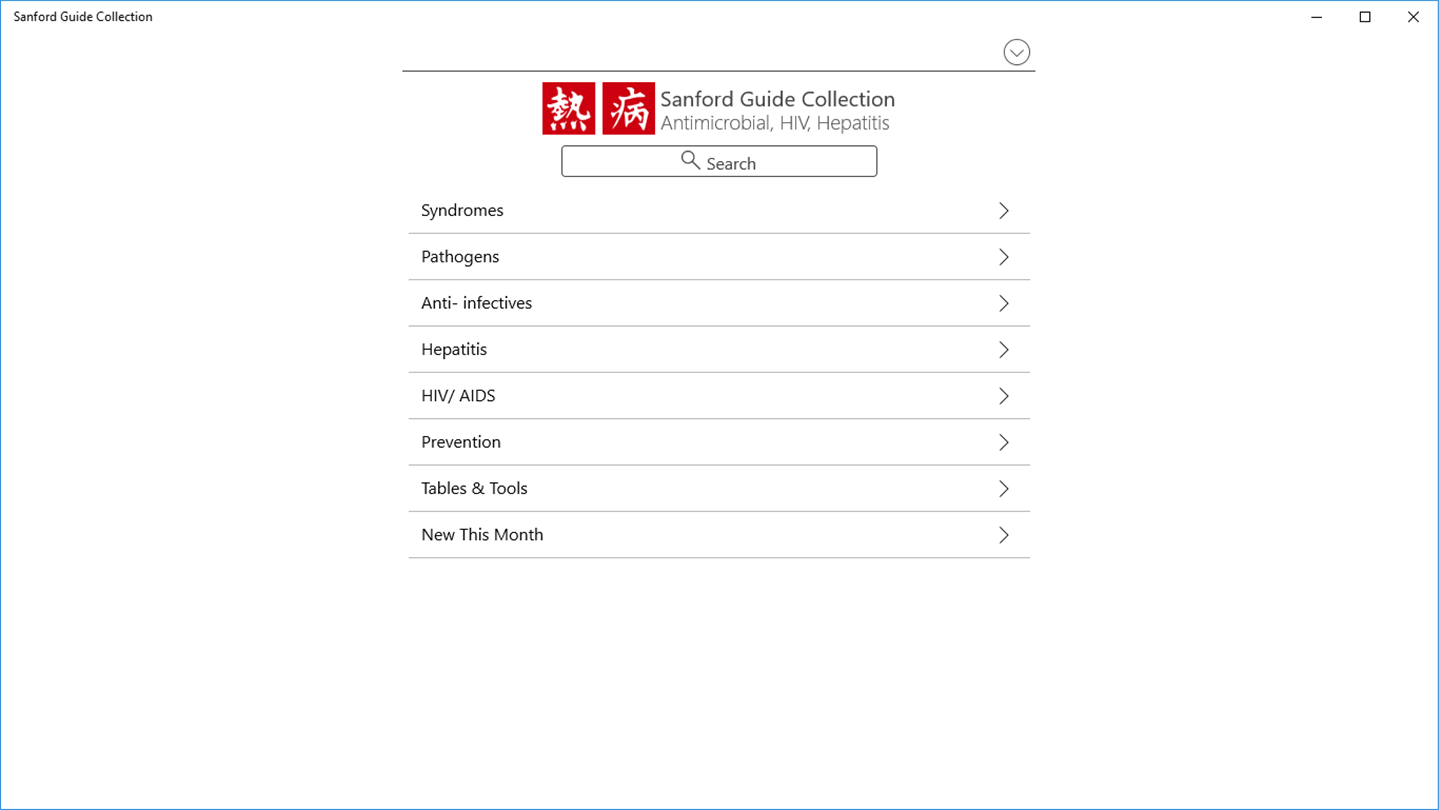
Task: Open the Pathogens section
Action: point(460,257)
